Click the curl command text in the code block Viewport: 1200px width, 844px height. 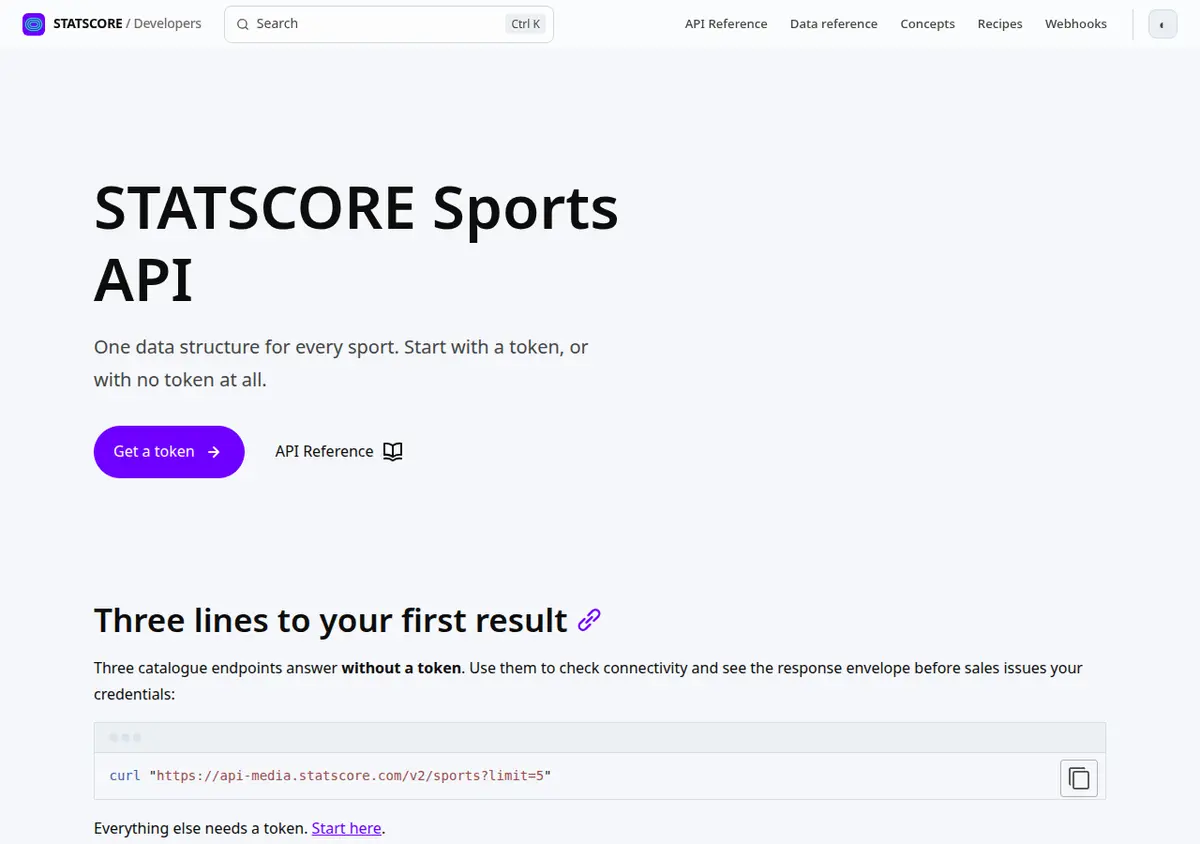pyautogui.click(x=330, y=776)
